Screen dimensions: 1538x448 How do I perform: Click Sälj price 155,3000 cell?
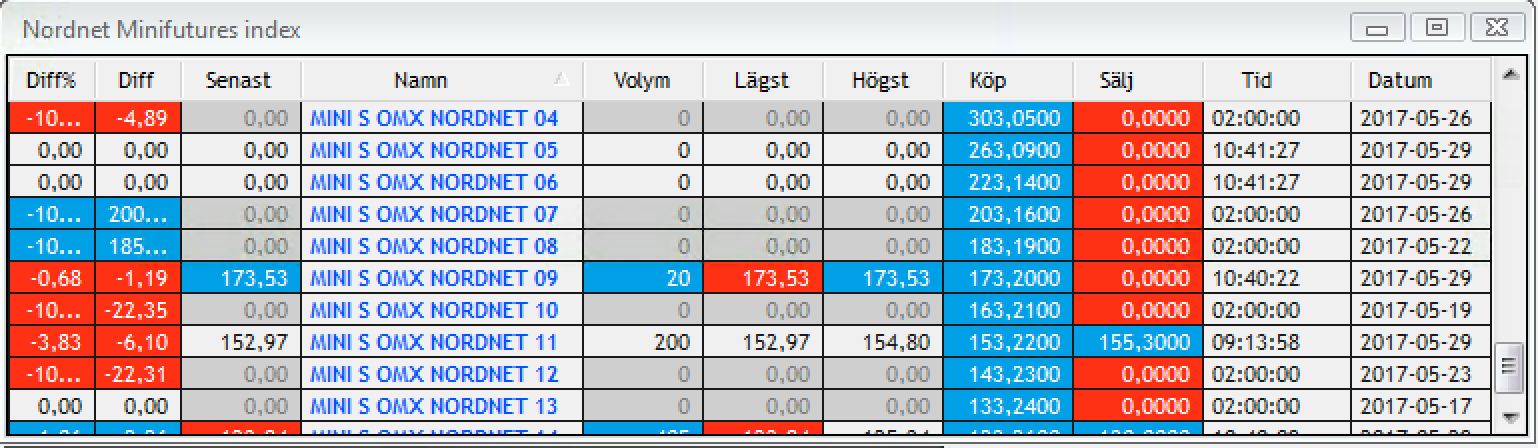pos(1137,343)
